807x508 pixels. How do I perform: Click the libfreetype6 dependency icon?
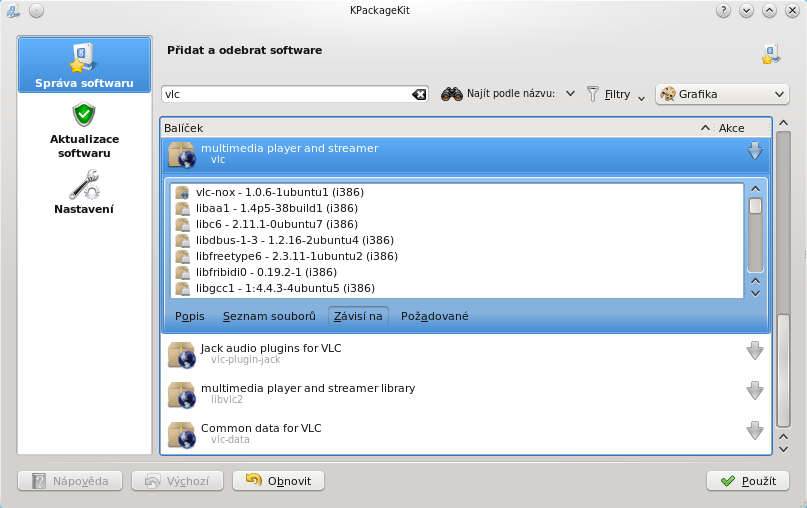coord(182,256)
